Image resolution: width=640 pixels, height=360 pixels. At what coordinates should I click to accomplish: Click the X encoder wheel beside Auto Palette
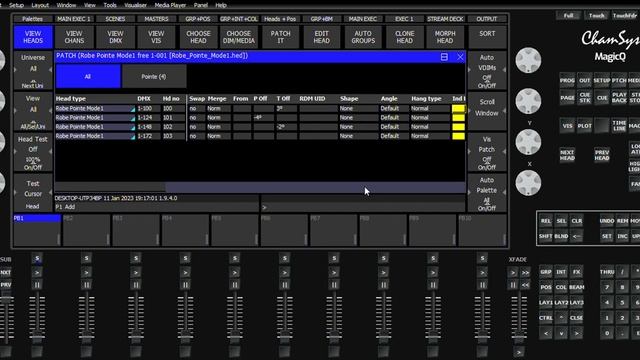(x=528, y=182)
